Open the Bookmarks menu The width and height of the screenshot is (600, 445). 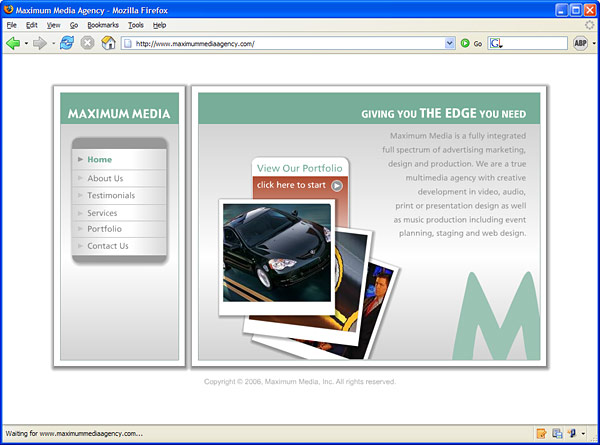[103, 25]
